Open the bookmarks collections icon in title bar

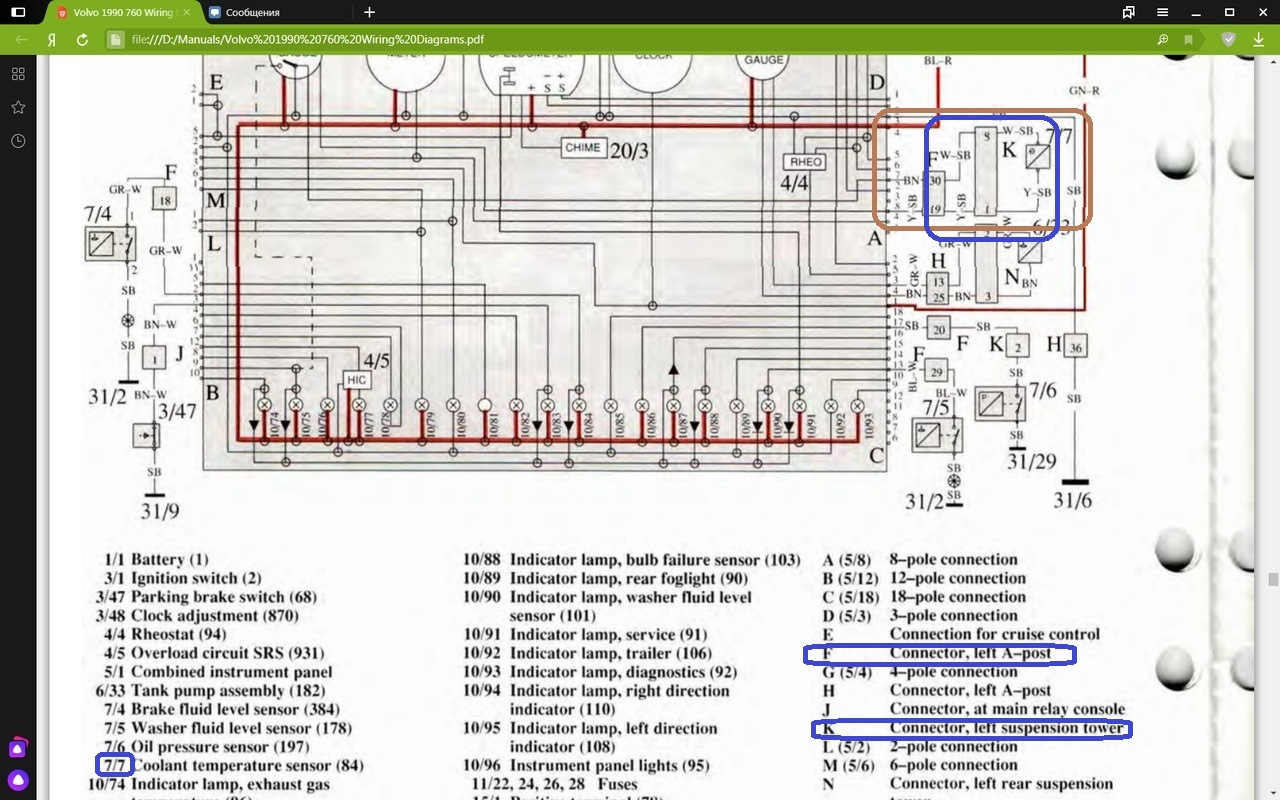click(1129, 12)
